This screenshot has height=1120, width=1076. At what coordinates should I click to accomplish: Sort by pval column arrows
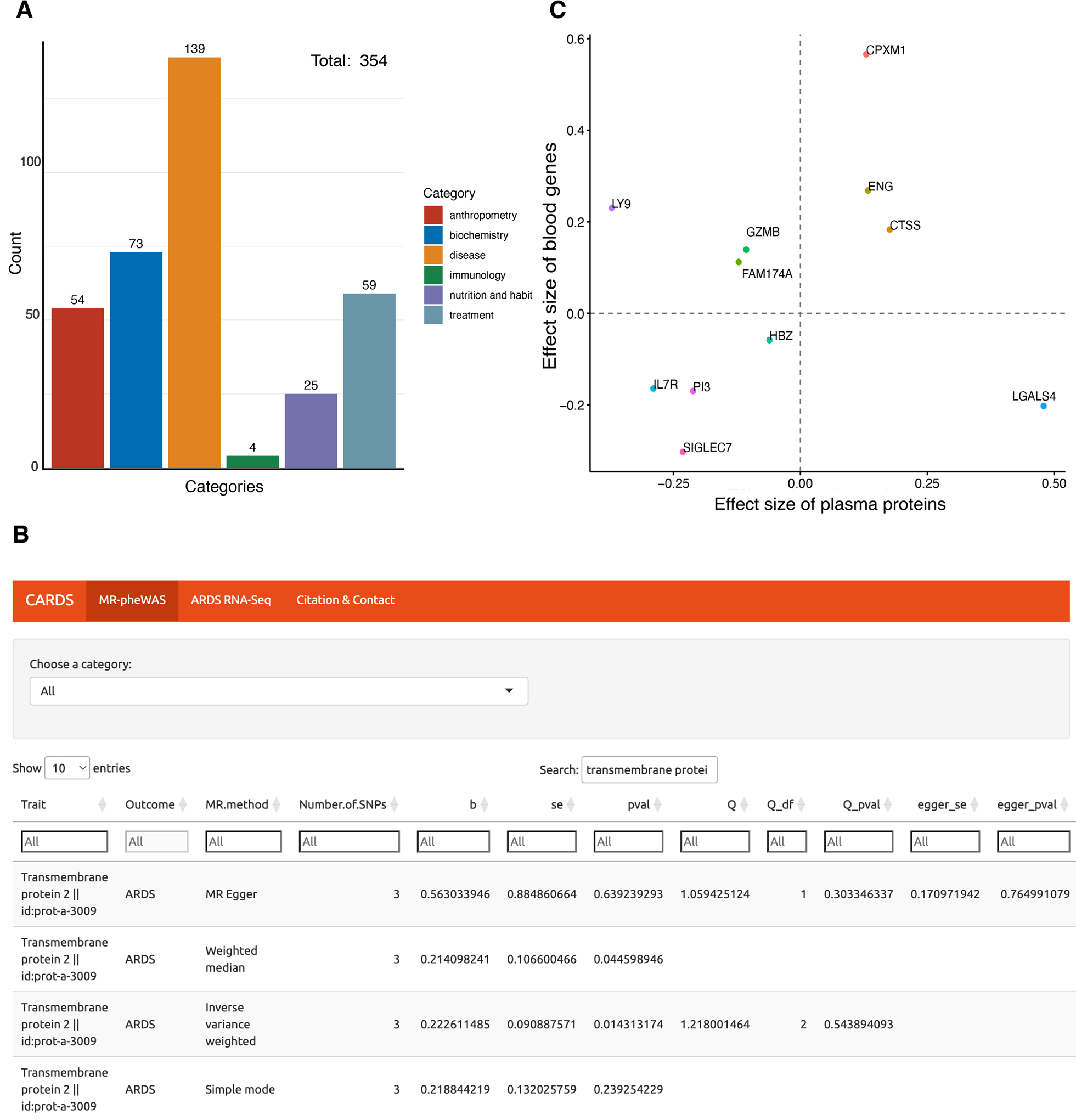pyautogui.click(x=658, y=804)
